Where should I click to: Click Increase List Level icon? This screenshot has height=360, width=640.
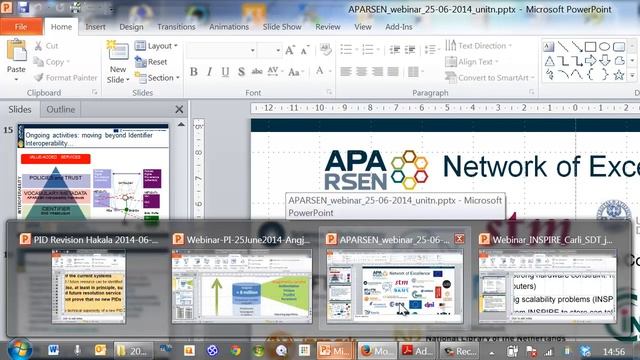pyautogui.click(x=410, y=50)
